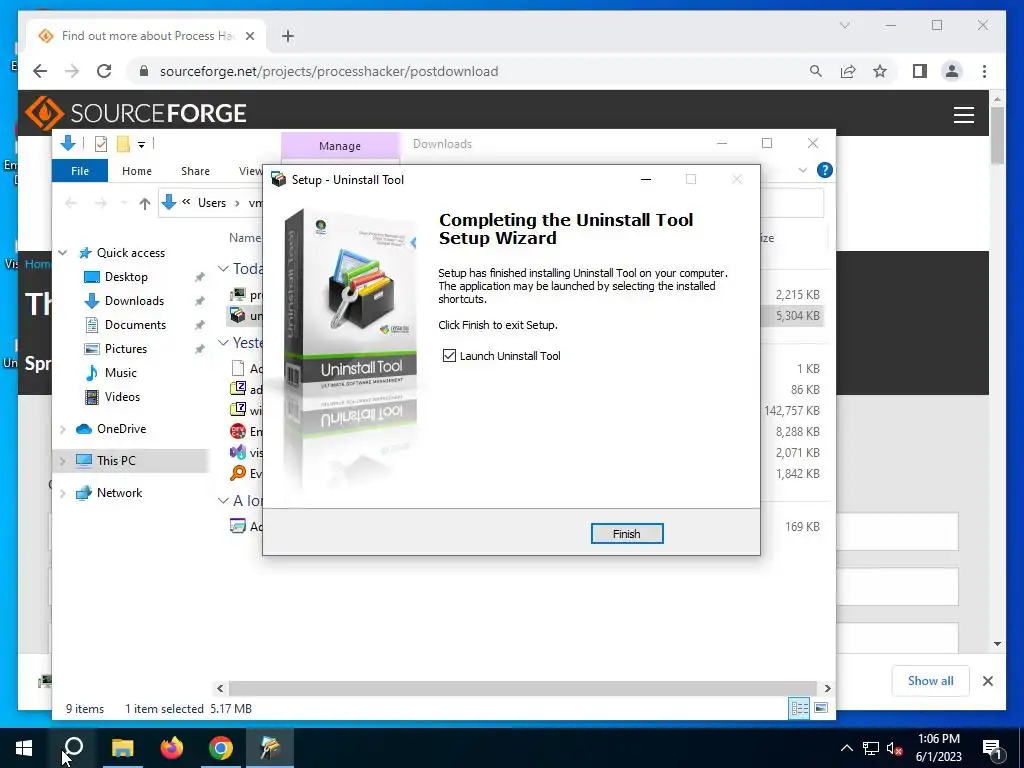1024x768 pixels.
Task: Click Users in the Explorer path bar
Action: (212, 203)
